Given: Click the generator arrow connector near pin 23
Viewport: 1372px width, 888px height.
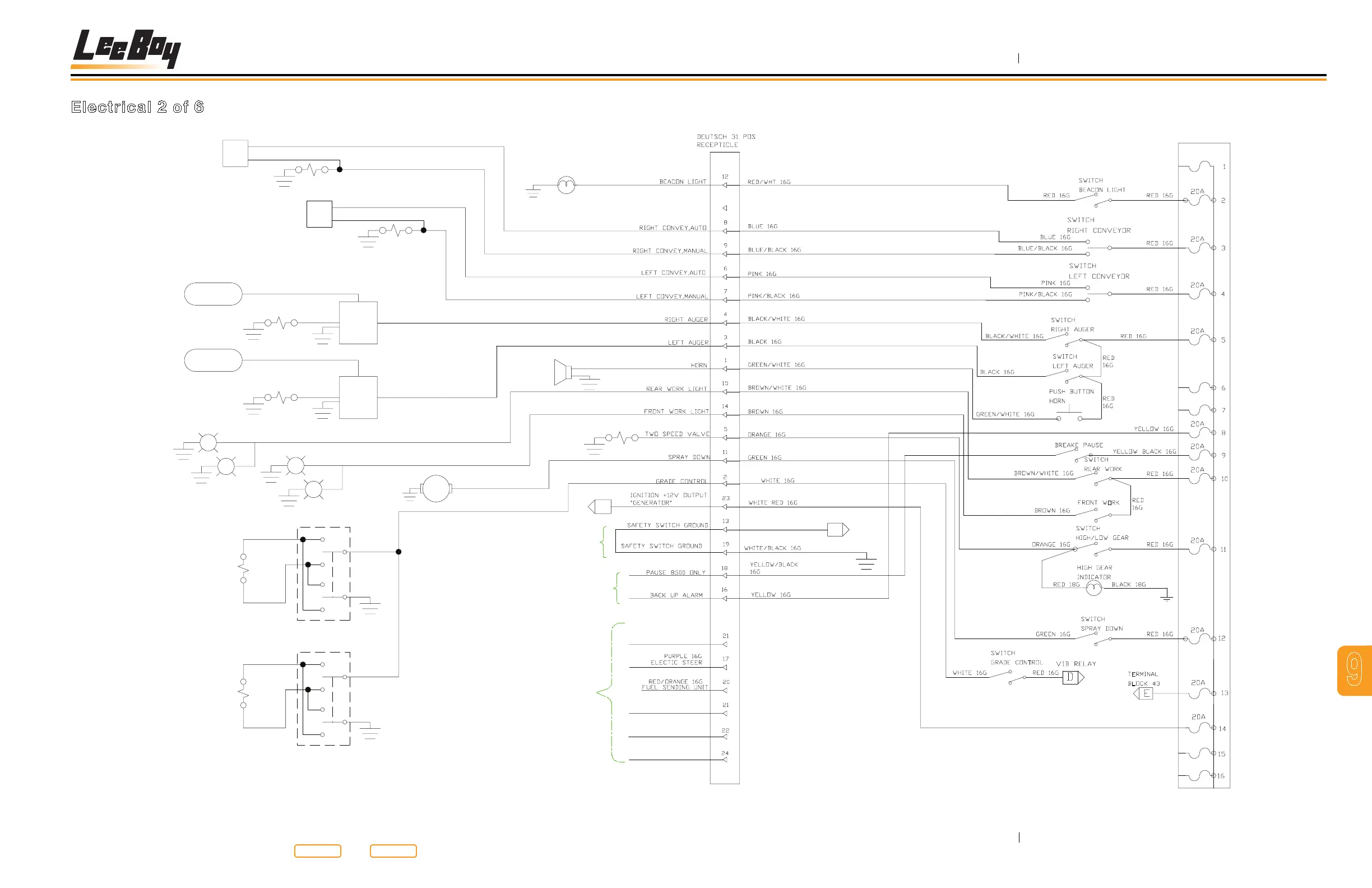Looking at the screenshot, I should pos(600,507).
